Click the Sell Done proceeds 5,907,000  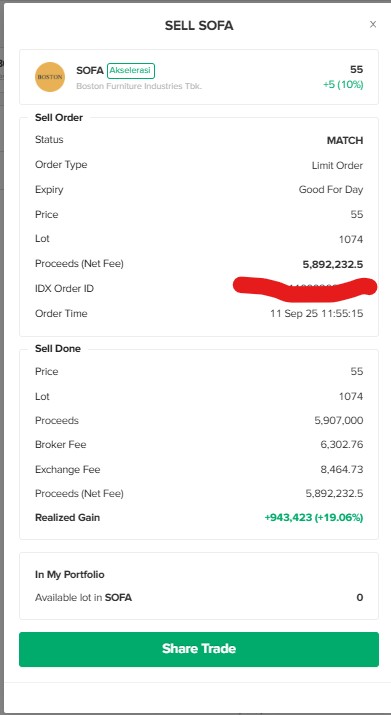coord(339,420)
